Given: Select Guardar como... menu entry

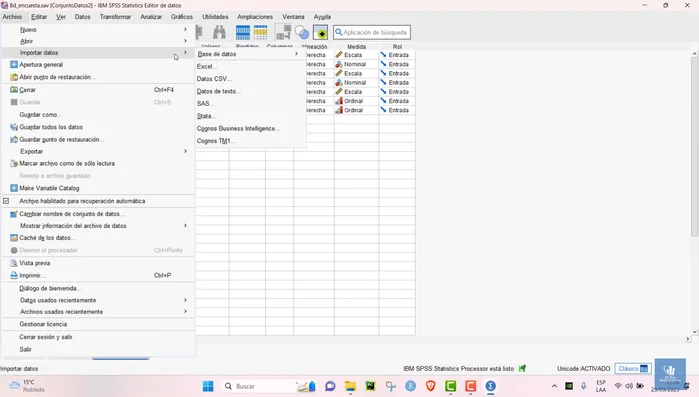Looking at the screenshot, I should coord(41,115).
